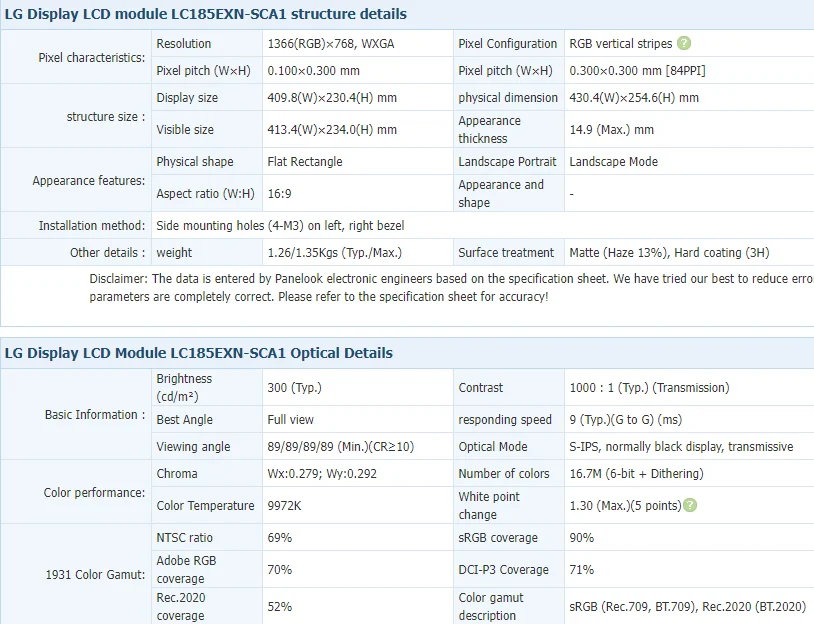Select "S-IPS, normally black display, transmissive"
The height and width of the screenshot is (624, 814).
coord(682,446)
